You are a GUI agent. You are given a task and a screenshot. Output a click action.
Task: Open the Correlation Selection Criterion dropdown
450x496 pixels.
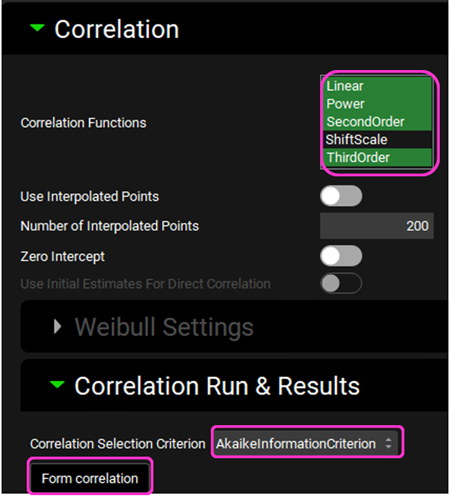pos(306,443)
